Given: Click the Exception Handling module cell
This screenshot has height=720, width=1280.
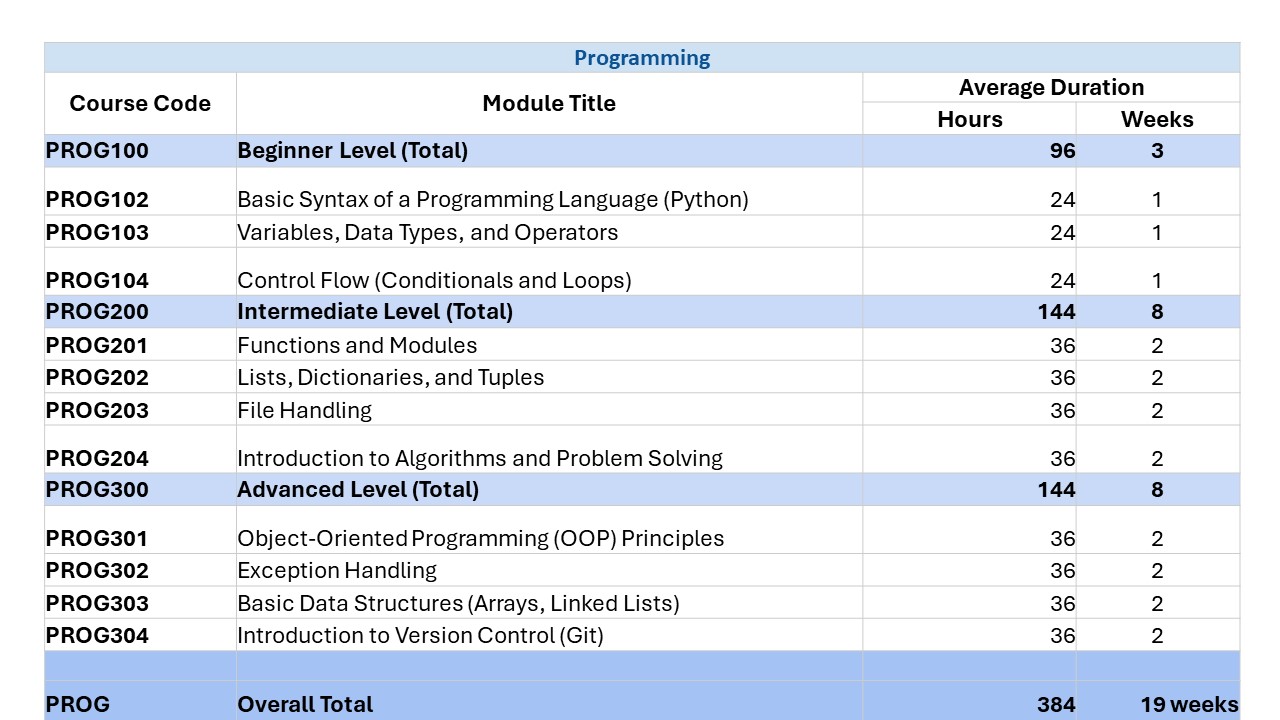Looking at the screenshot, I should (x=337, y=570).
